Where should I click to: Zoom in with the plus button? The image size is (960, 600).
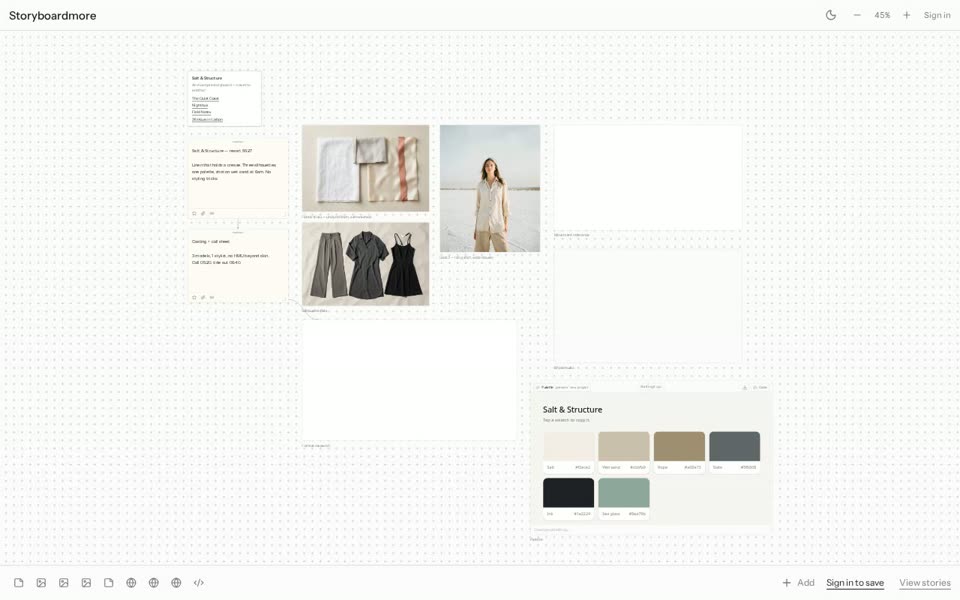tap(907, 15)
